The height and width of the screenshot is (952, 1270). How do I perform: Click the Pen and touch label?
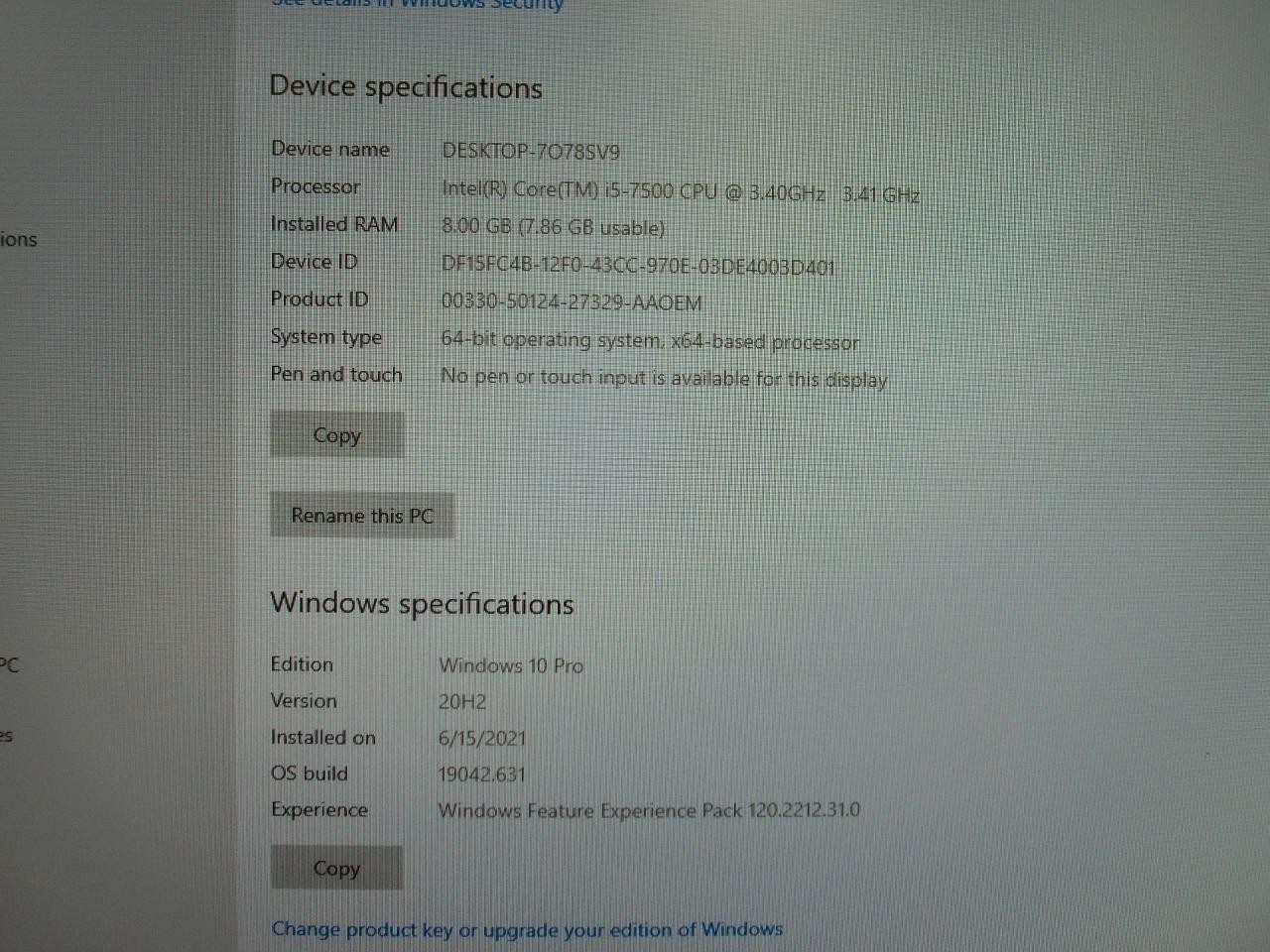coord(336,375)
